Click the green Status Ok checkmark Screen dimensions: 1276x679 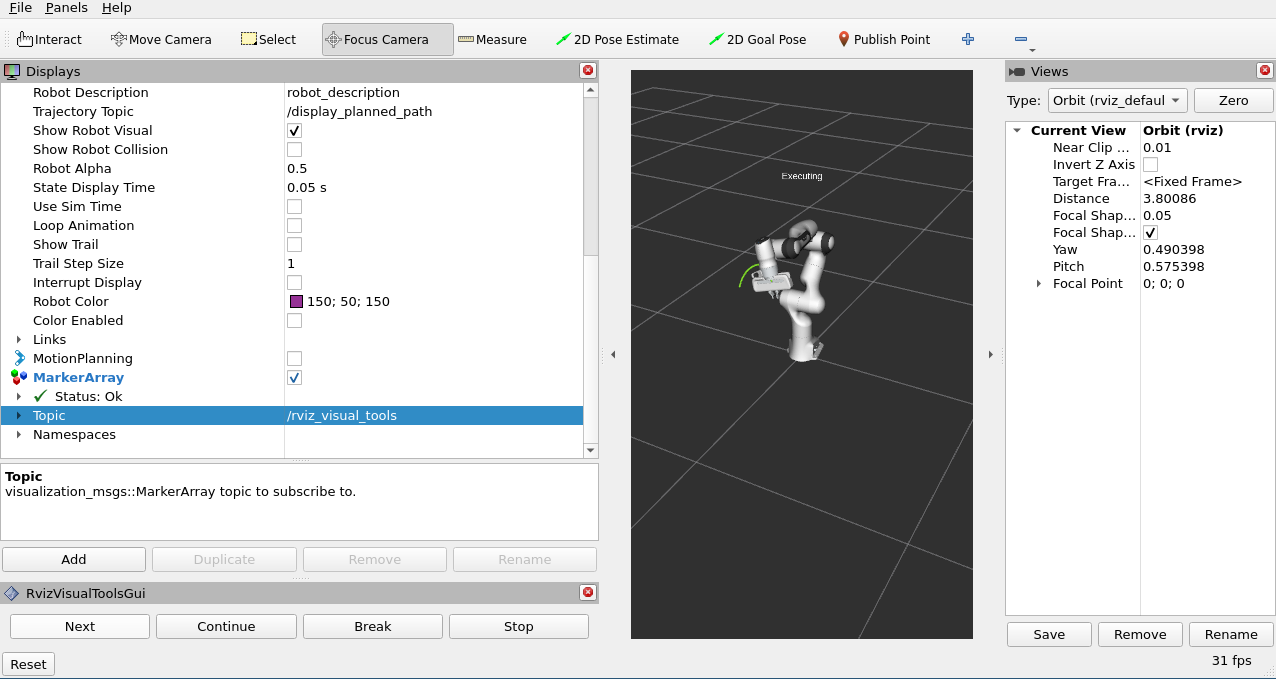[x=41, y=396]
